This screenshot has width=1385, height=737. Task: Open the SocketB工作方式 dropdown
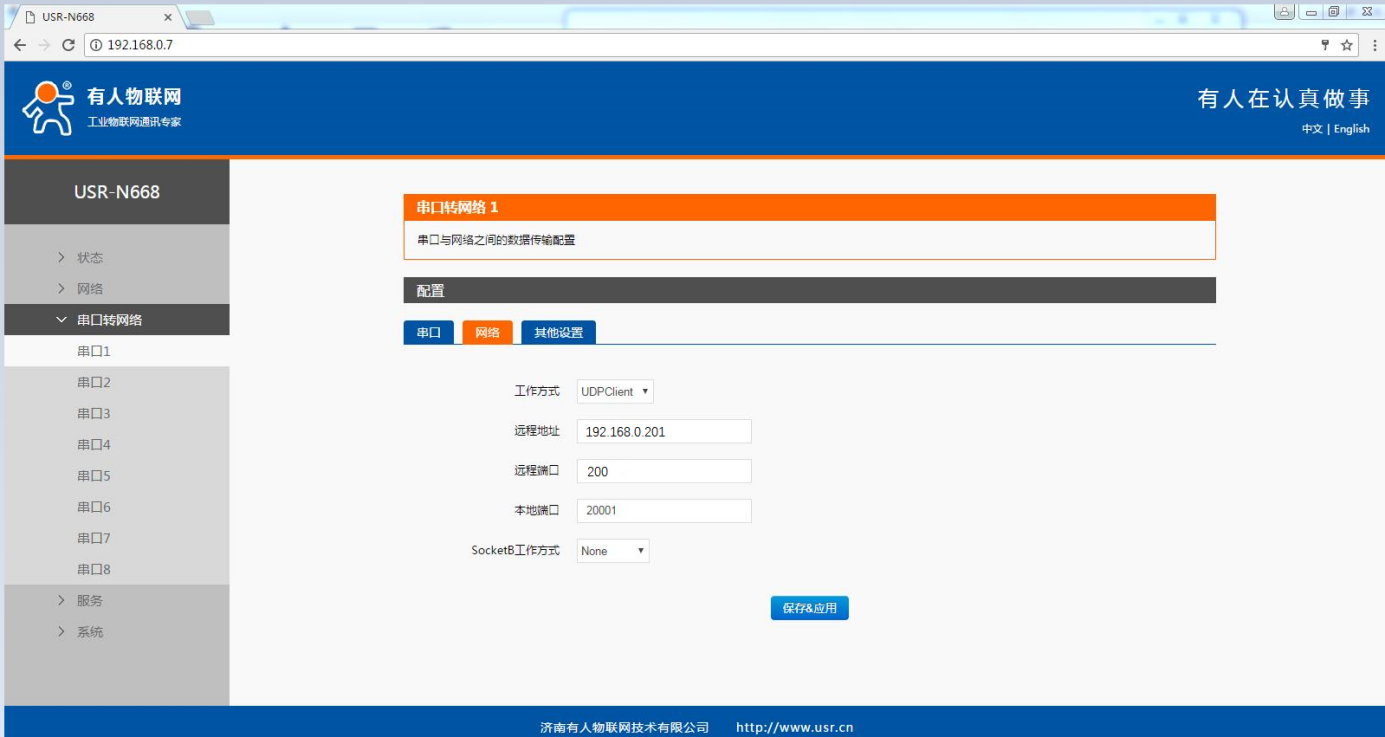[613, 551]
